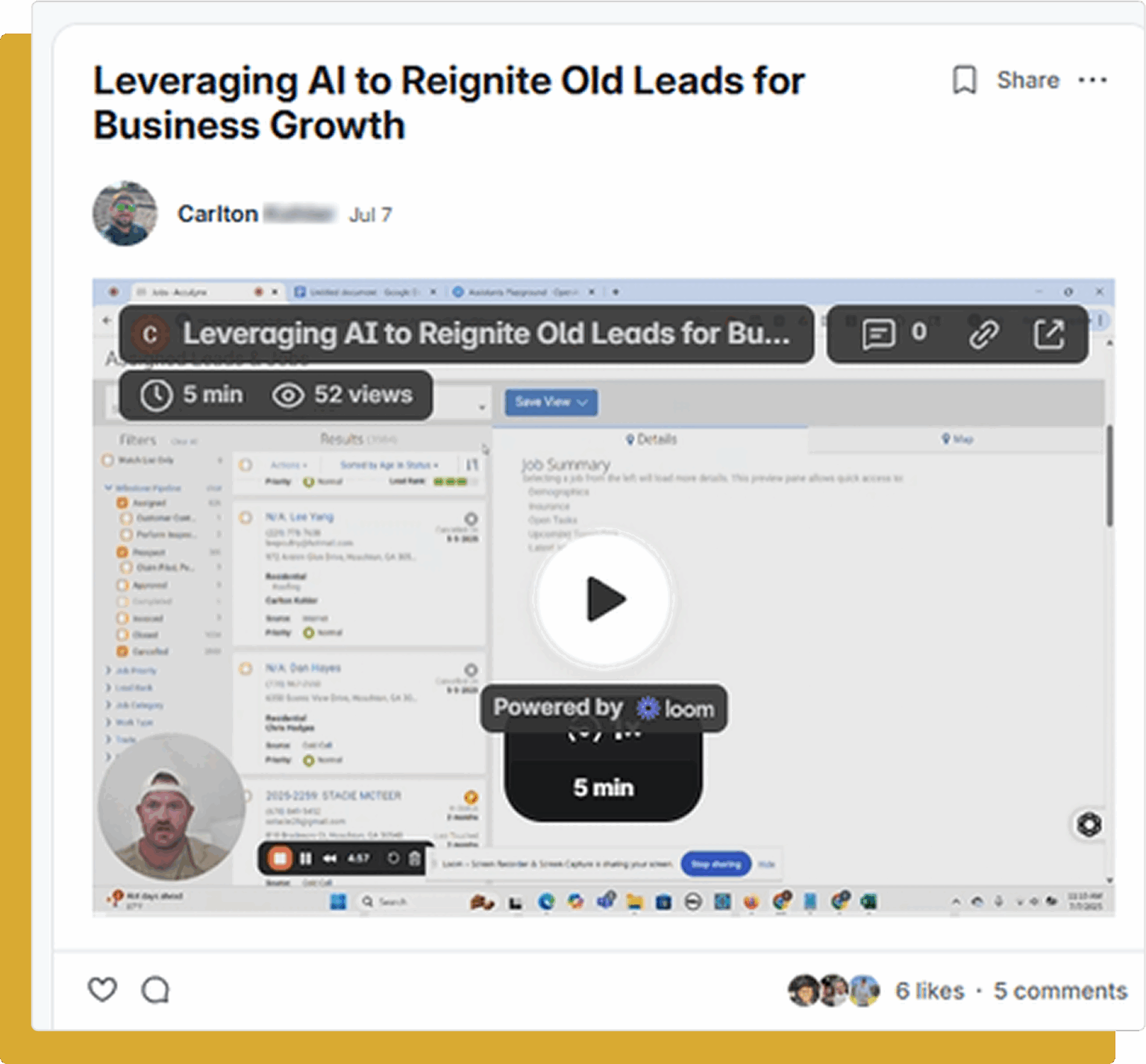
Task: Stop recording with the orange stop button
Action: [x=280, y=858]
